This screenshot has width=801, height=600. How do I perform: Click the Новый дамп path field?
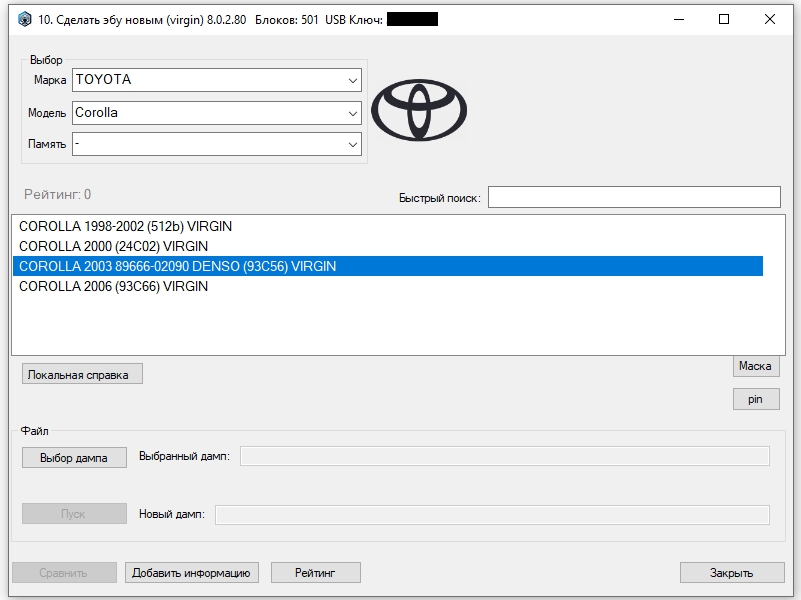(492, 515)
